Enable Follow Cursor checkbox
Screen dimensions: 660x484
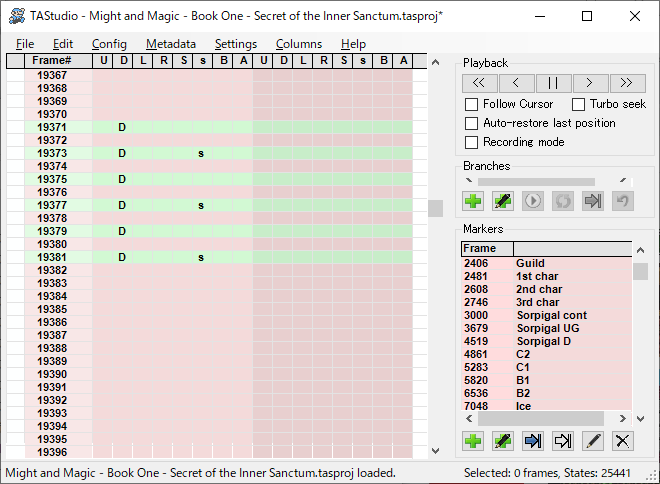pos(472,104)
